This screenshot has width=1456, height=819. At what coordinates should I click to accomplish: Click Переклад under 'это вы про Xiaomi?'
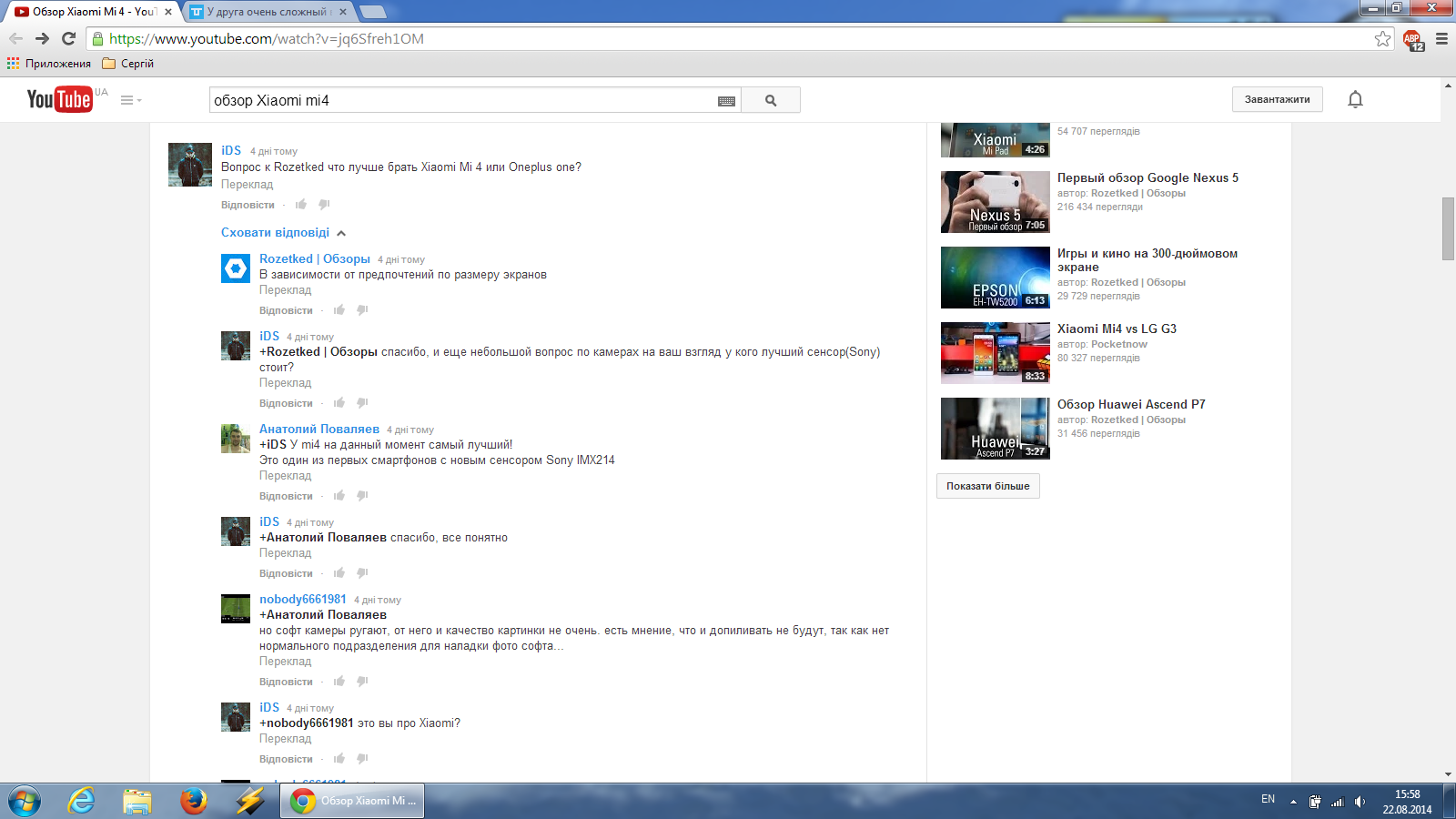[286, 739]
